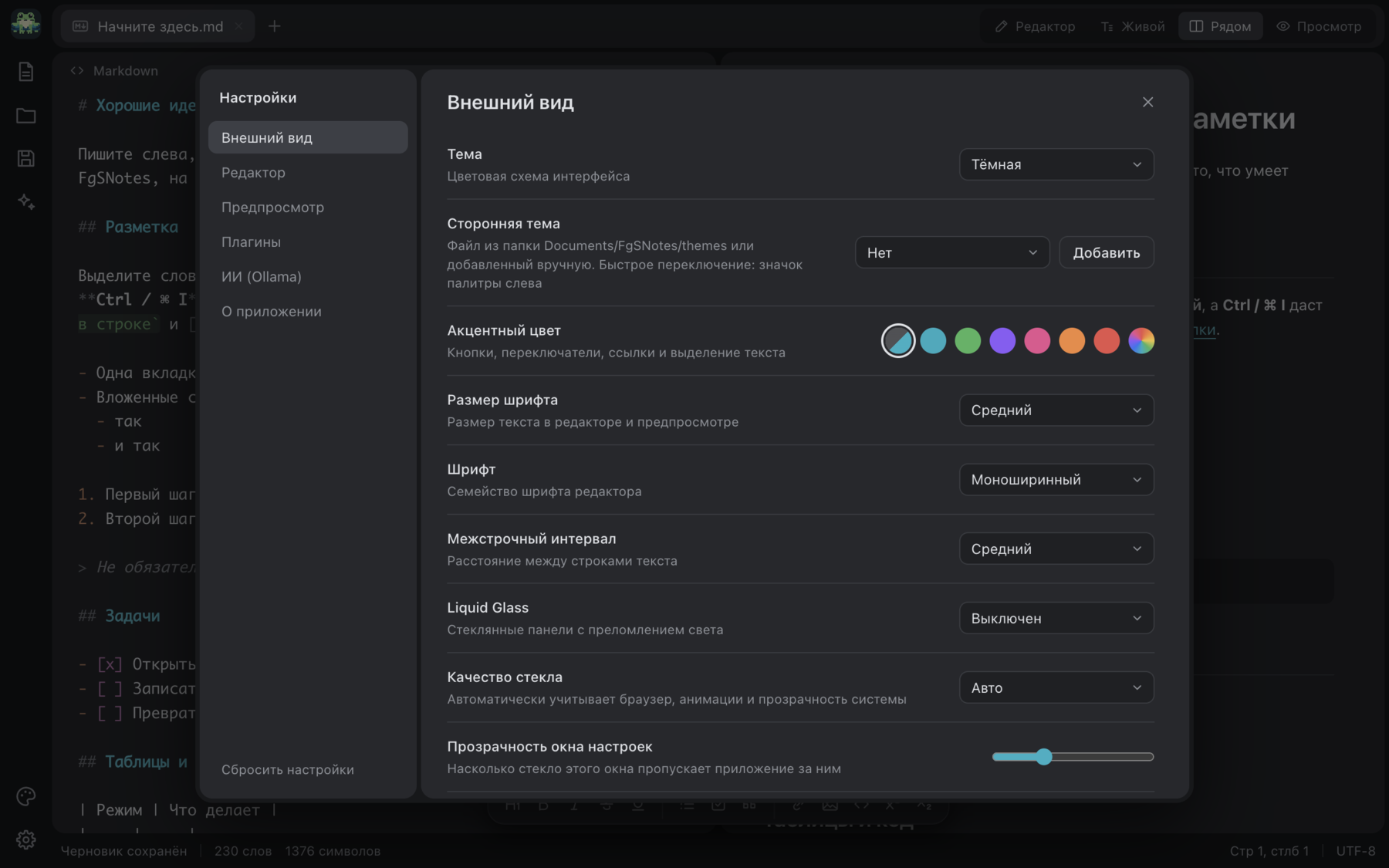Open the Размер шрифта dropdown
The image size is (1389, 868).
[x=1056, y=410]
